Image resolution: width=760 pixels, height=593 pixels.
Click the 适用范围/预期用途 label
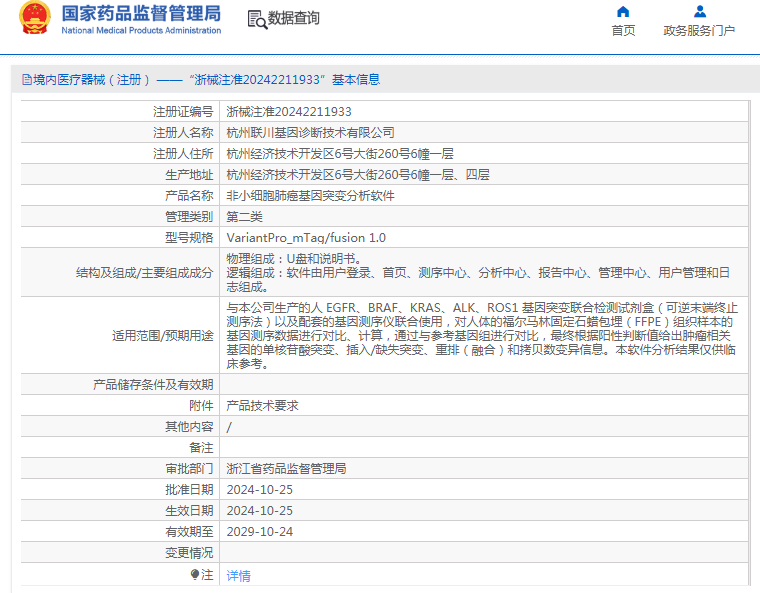tap(162, 336)
